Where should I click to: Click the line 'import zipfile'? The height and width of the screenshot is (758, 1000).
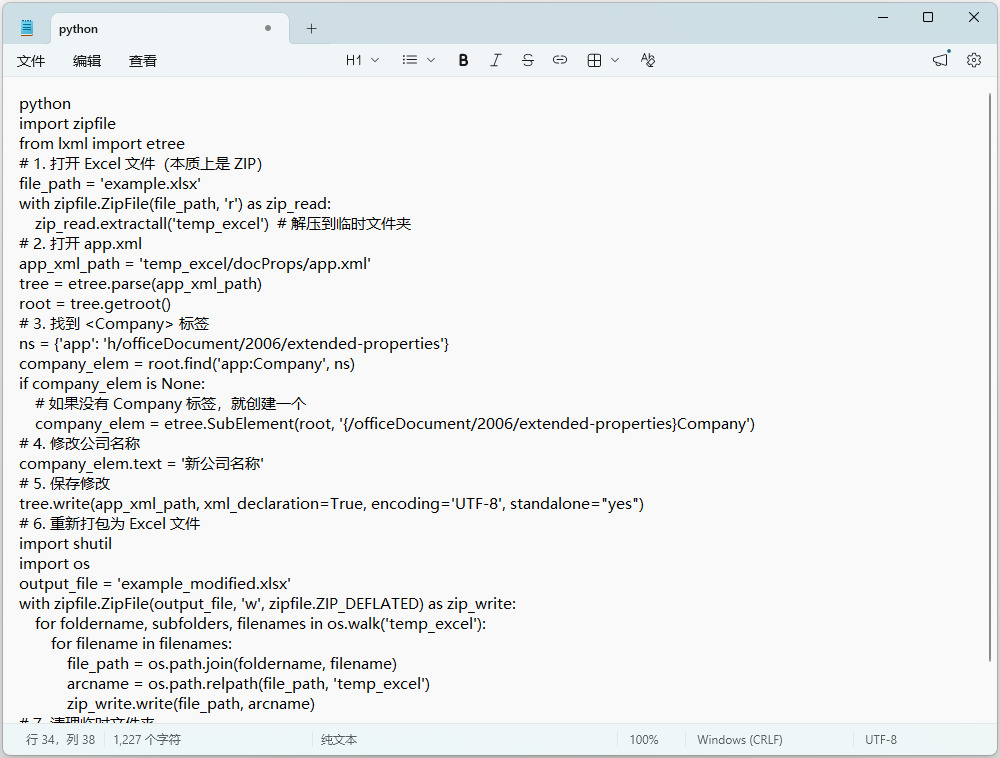68,124
